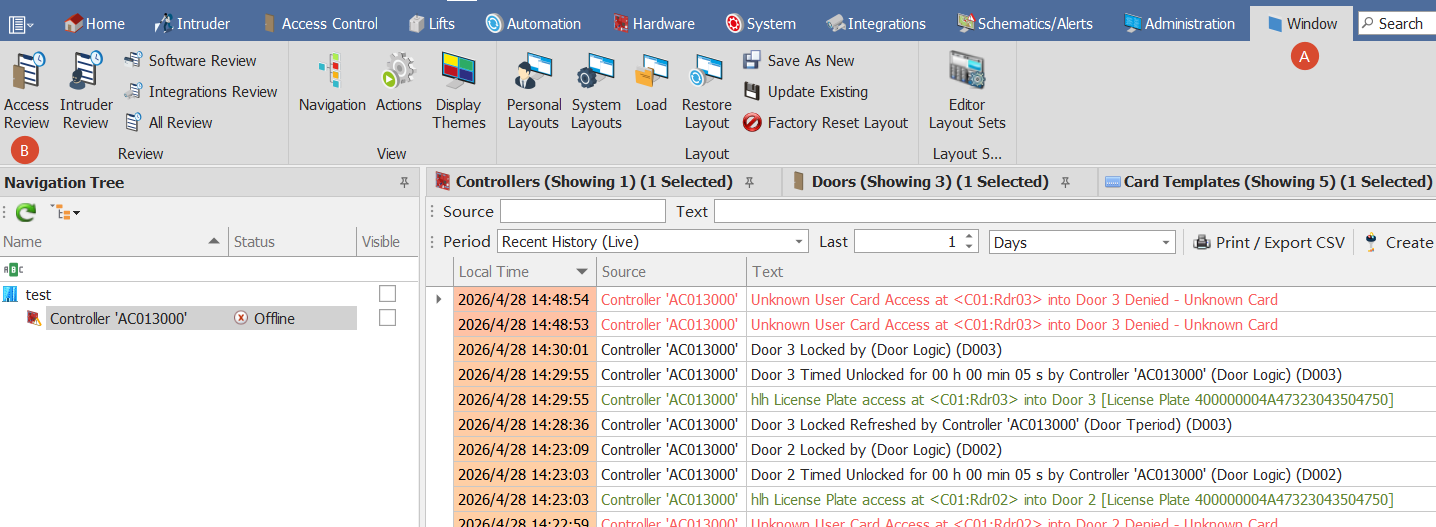Select the test site tree node
The width and height of the screenshot is (1436, 527).
tap(38, 294)
